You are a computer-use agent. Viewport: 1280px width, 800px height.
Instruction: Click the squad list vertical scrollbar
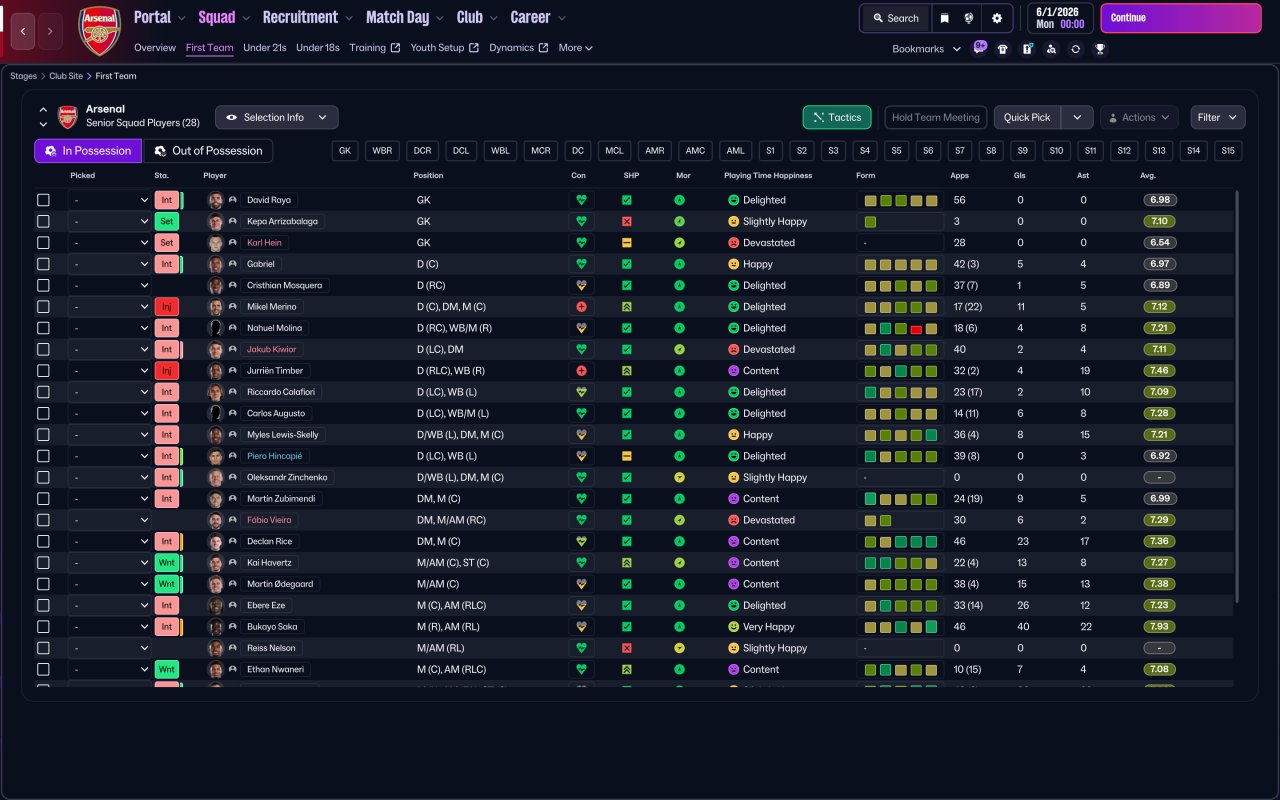pyautogui.click(x=1237, y=397)
